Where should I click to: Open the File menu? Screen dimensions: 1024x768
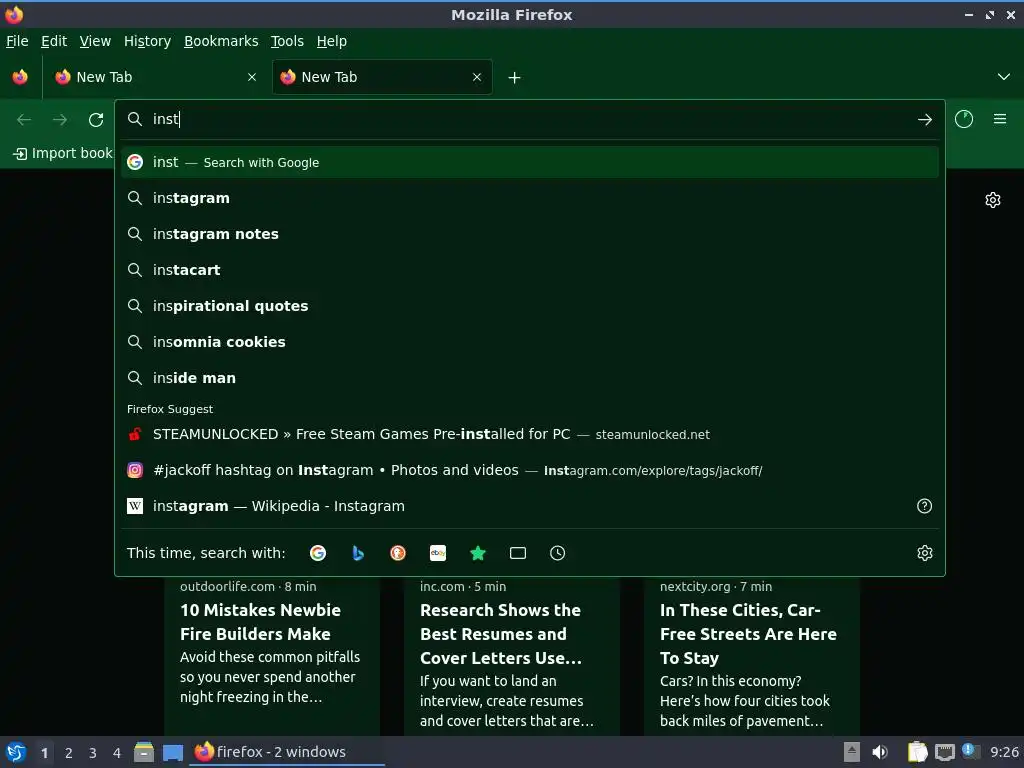pyautogui.click(x=17, y=41)
